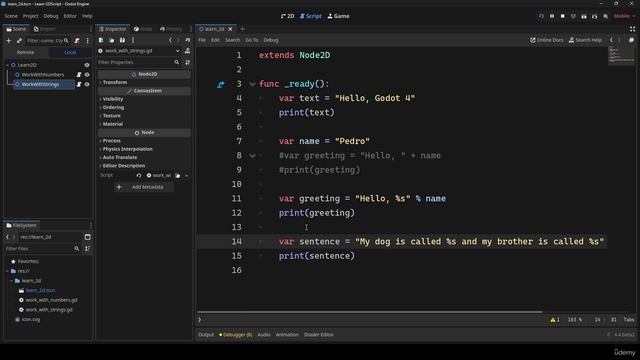Image resolution: width=640 pixels, height=360 pixels.
Task: Open Inspector object history list
Action: (x=187, y=40)
